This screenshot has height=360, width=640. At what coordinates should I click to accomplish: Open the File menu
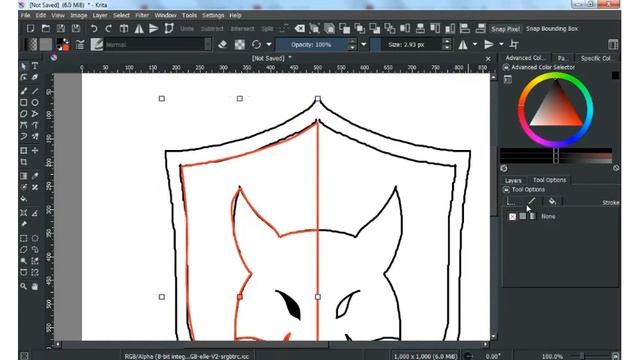[x=25, y=16]
